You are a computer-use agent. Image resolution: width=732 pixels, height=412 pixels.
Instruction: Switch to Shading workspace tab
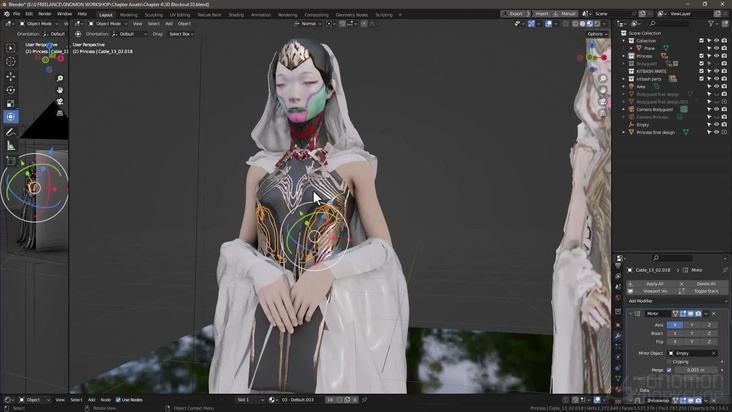click(236, 15)
